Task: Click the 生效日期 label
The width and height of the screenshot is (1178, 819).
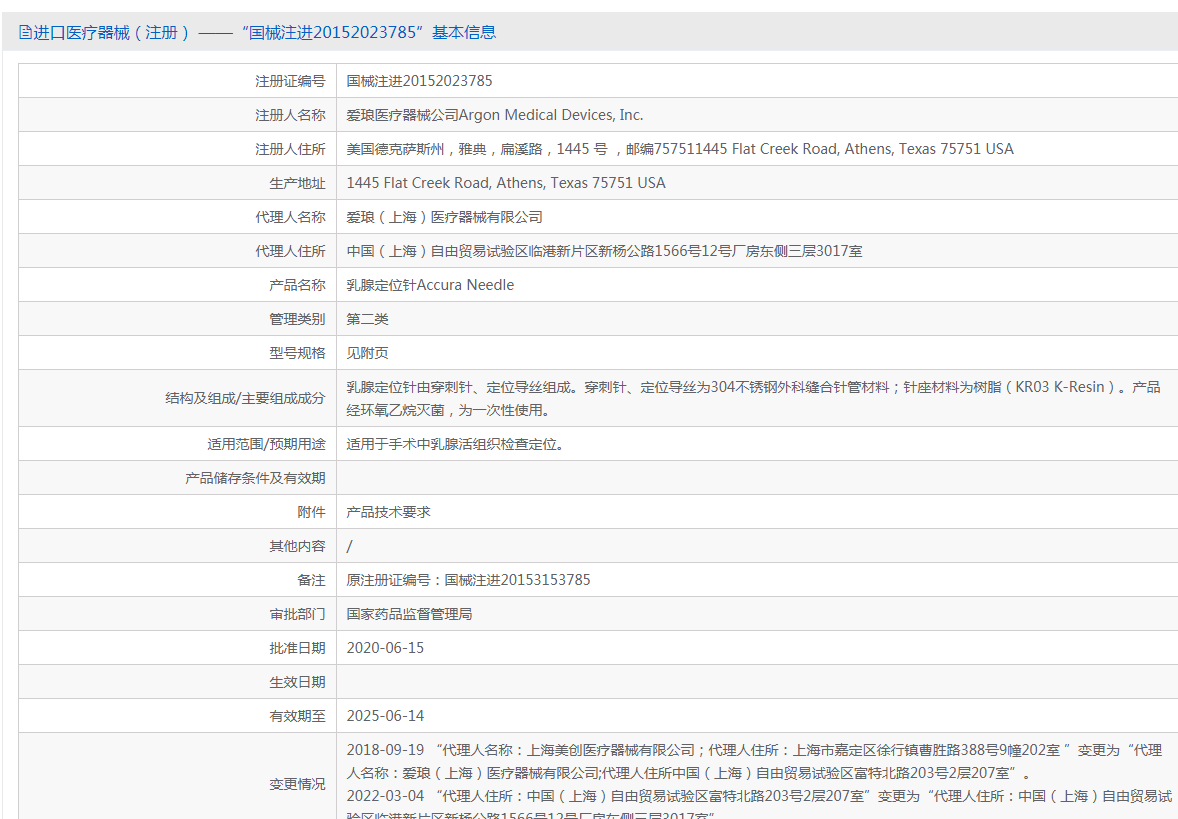Action: (x=298, y=682)
